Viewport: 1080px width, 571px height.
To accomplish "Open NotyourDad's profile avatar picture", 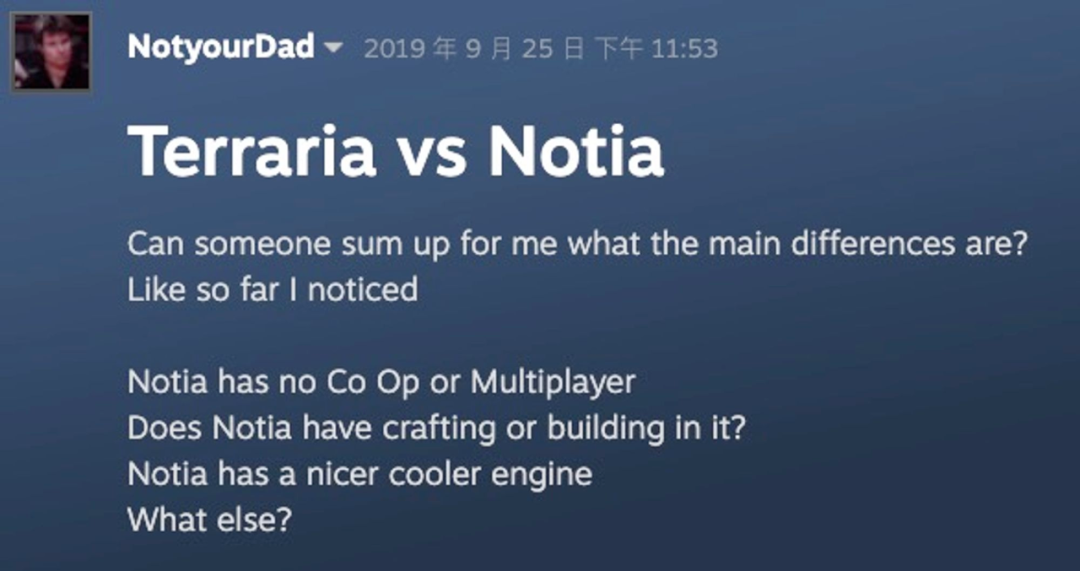I will 52,52.
